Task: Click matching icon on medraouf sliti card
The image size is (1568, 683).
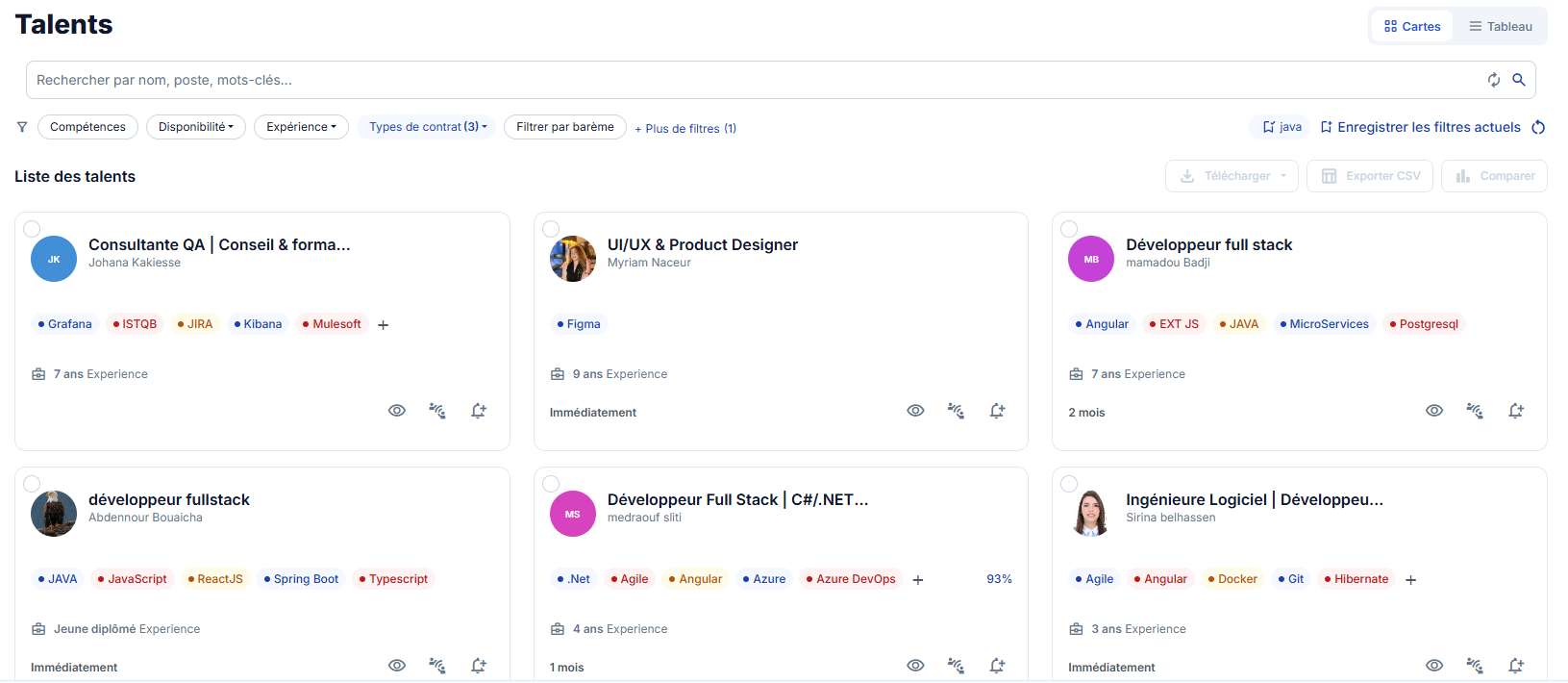Action: coord(957,666)
